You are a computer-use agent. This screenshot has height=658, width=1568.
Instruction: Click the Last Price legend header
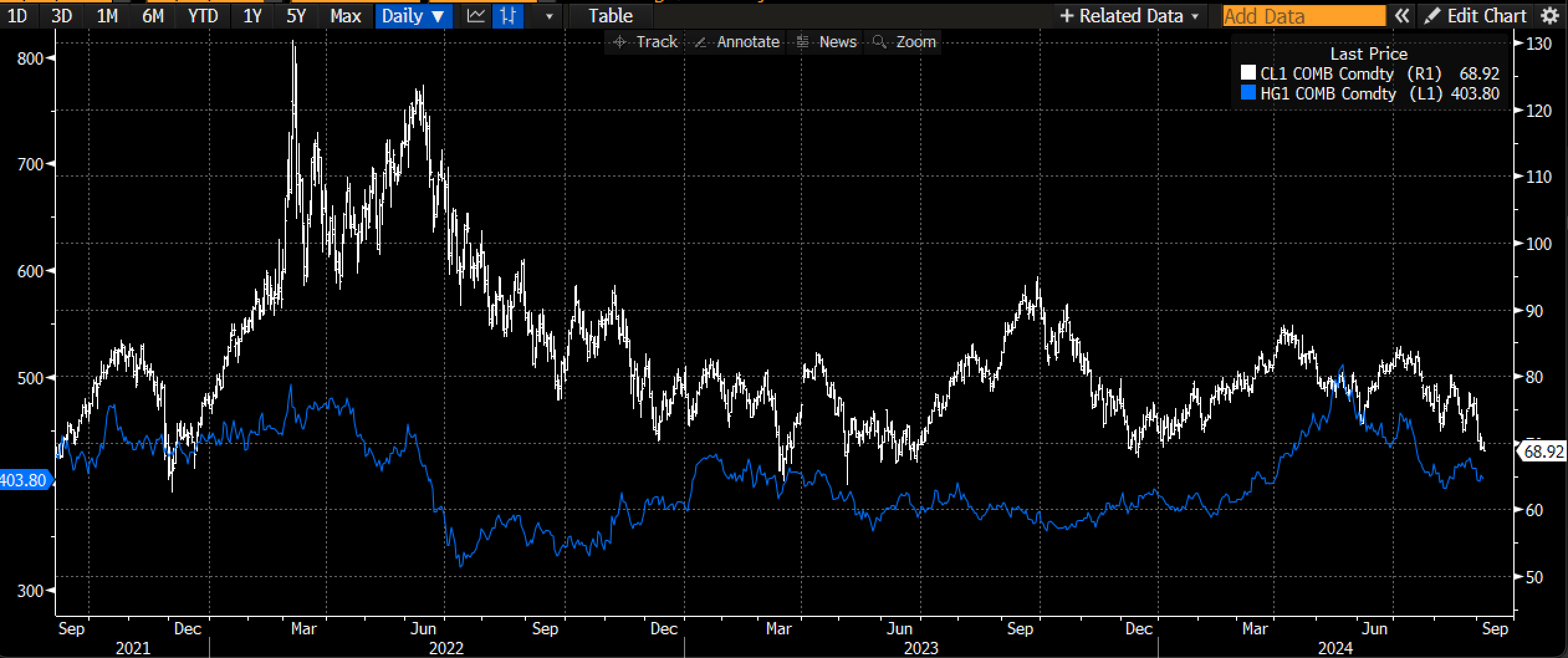coord(1368,53)
